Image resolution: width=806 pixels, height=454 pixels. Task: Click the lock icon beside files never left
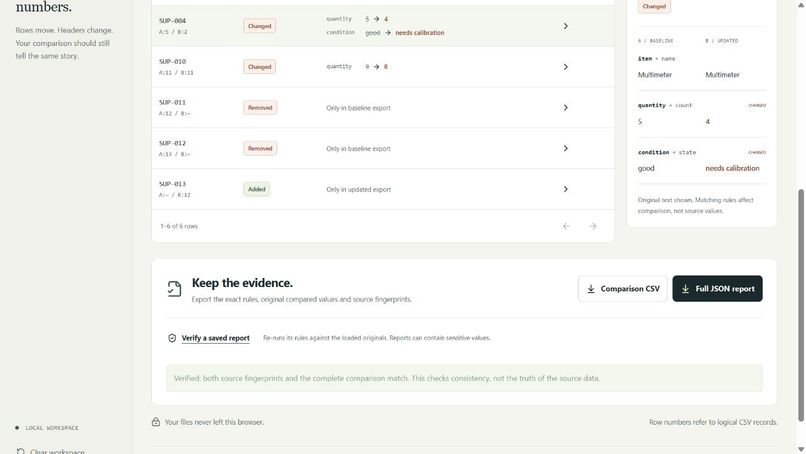pos(156,422)
